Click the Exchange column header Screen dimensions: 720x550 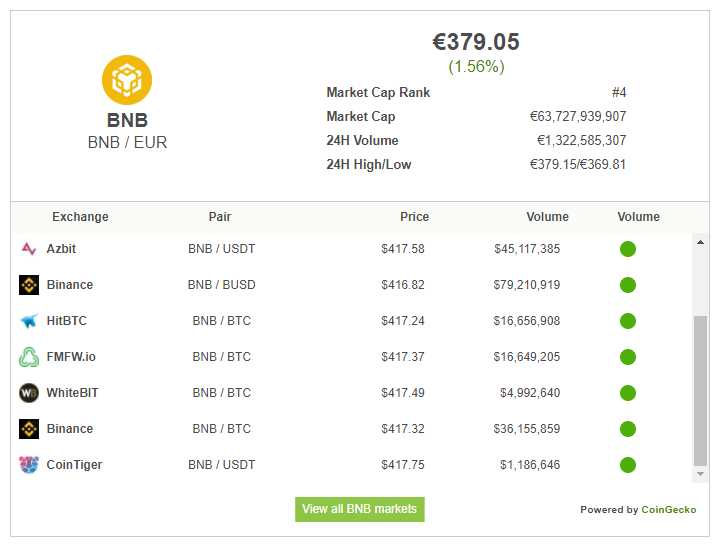pyautogui.click(x=80, y=217)
